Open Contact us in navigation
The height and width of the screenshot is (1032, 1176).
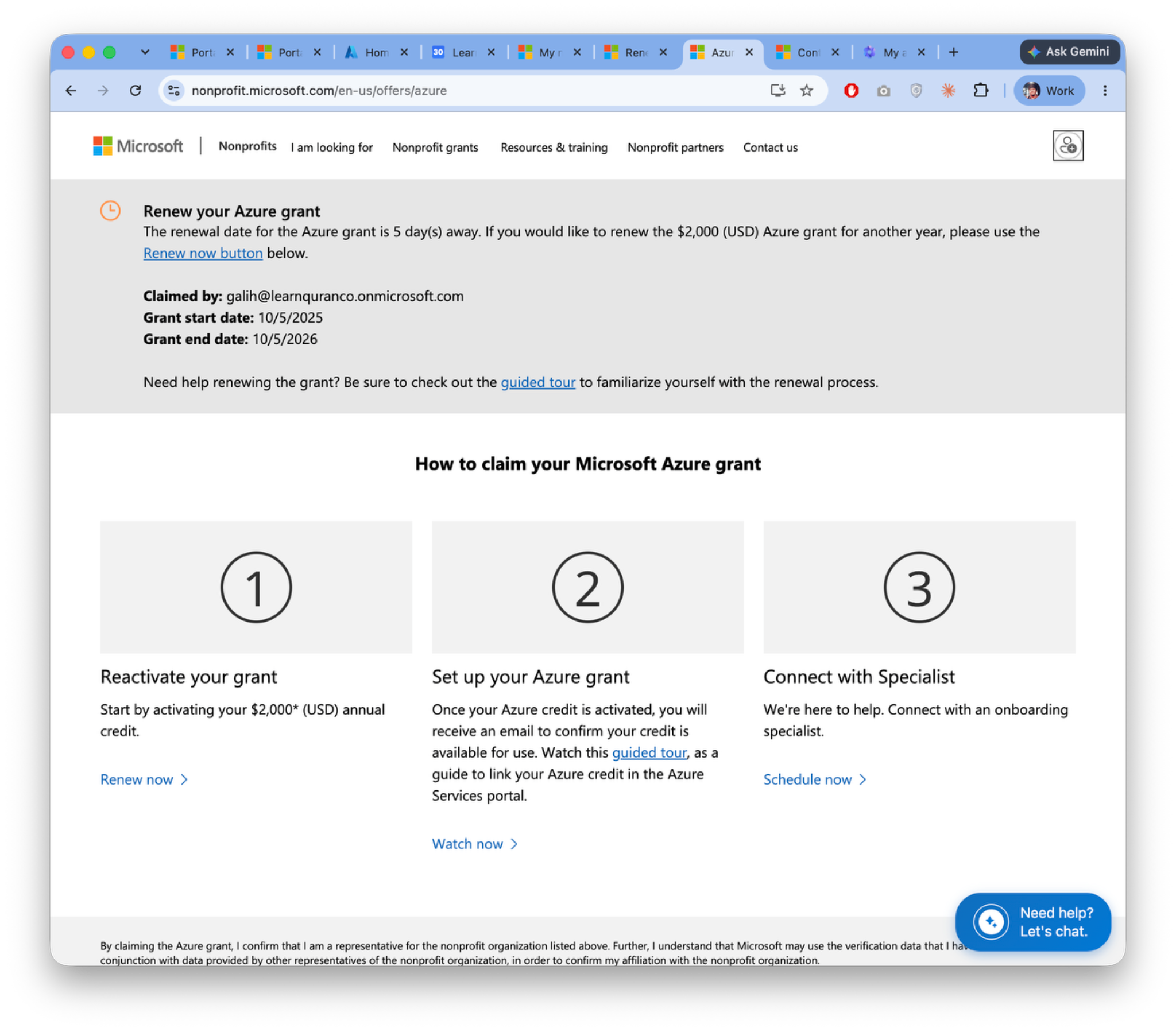tap(770, 148)
